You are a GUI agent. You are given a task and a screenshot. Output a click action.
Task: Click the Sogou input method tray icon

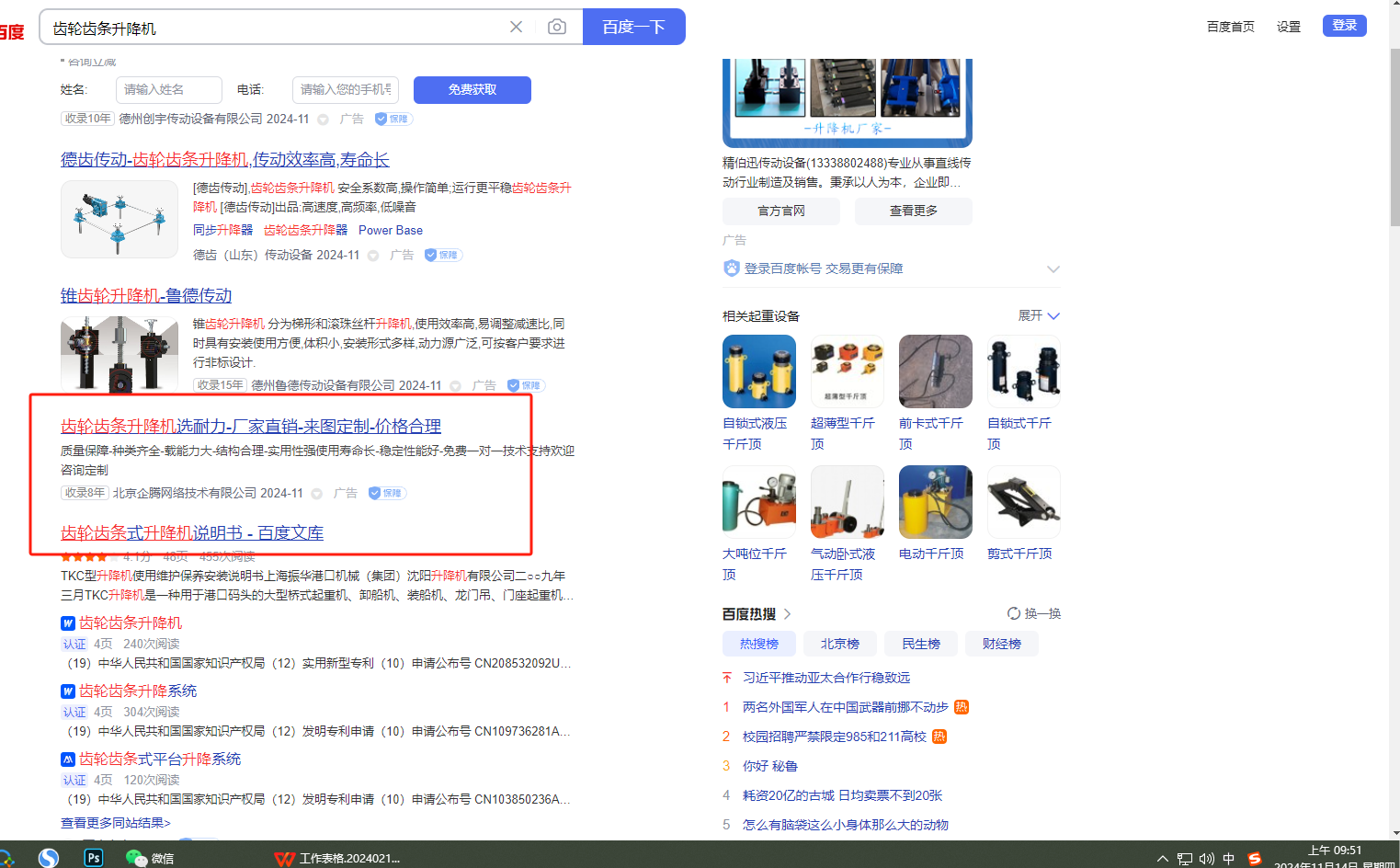[x=1255, y=858]
